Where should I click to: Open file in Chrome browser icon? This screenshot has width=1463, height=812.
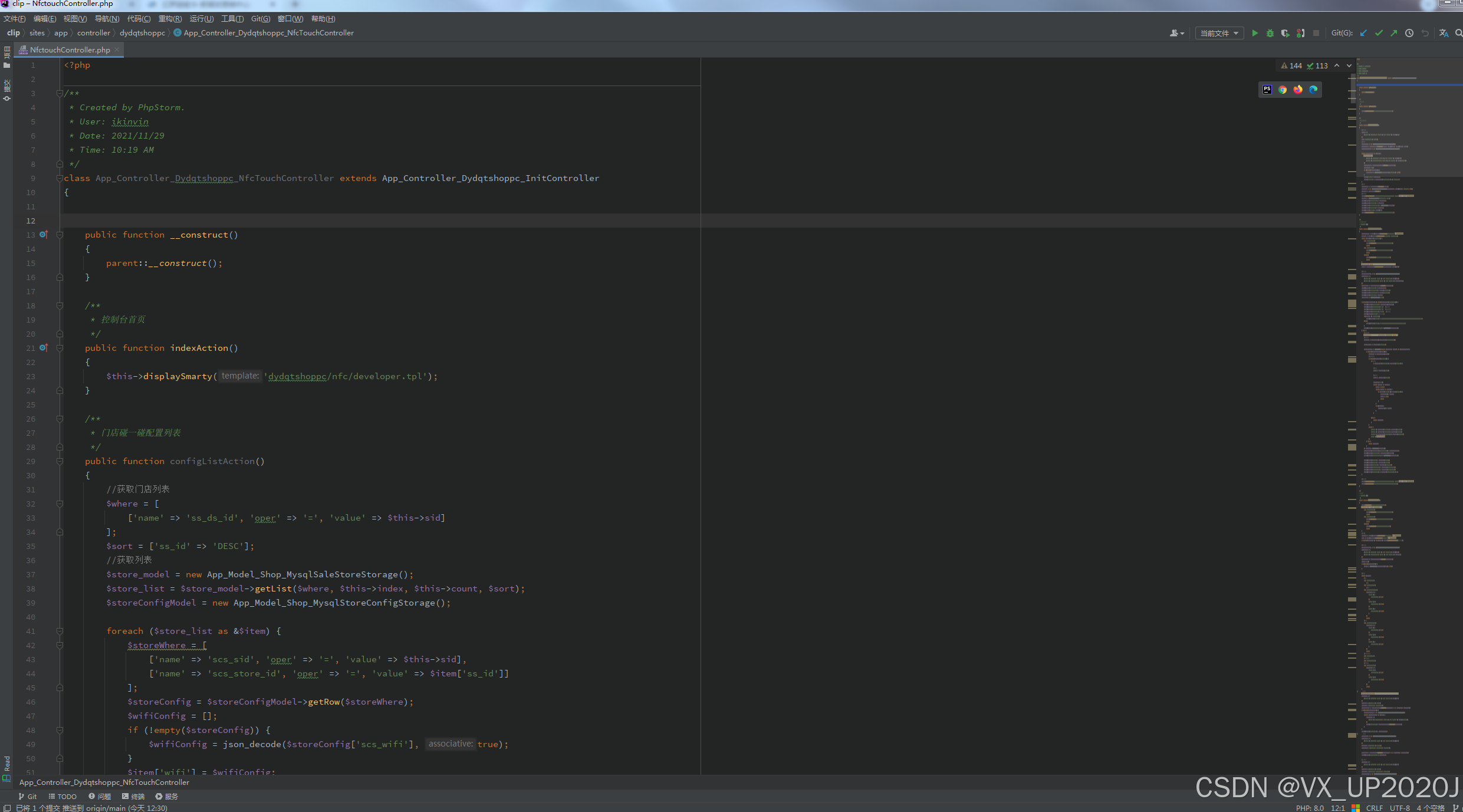[1283, 90]
